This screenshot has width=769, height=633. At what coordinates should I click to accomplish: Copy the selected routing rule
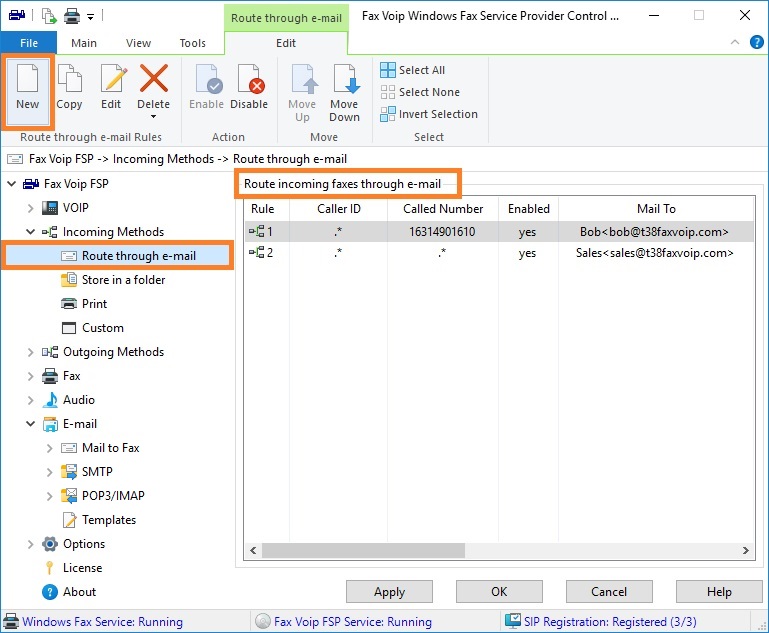69,87
